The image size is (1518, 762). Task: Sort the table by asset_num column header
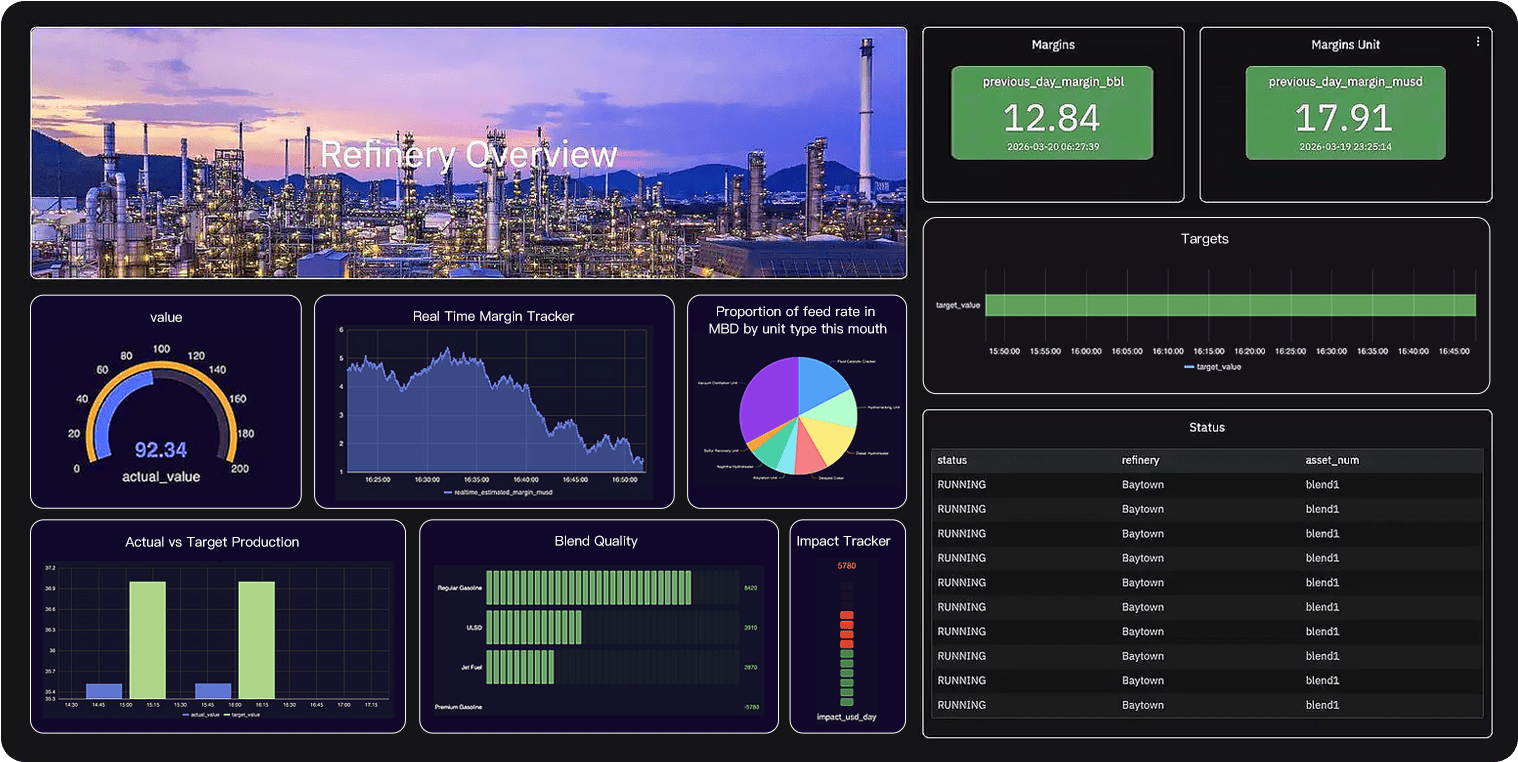tap(1331, 460)
